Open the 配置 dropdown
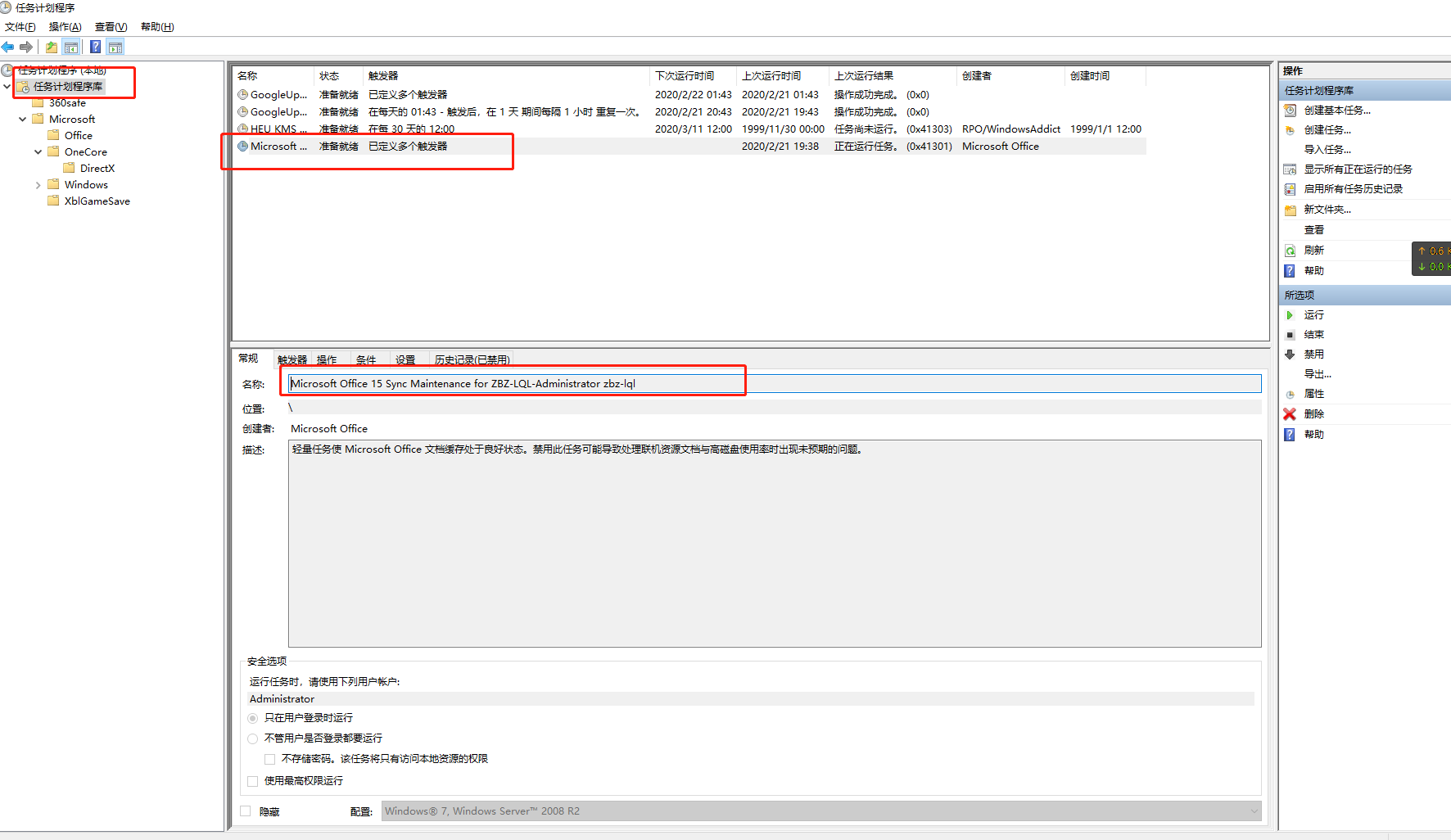Screen dimensions: 1451x840 coord(821,811)
